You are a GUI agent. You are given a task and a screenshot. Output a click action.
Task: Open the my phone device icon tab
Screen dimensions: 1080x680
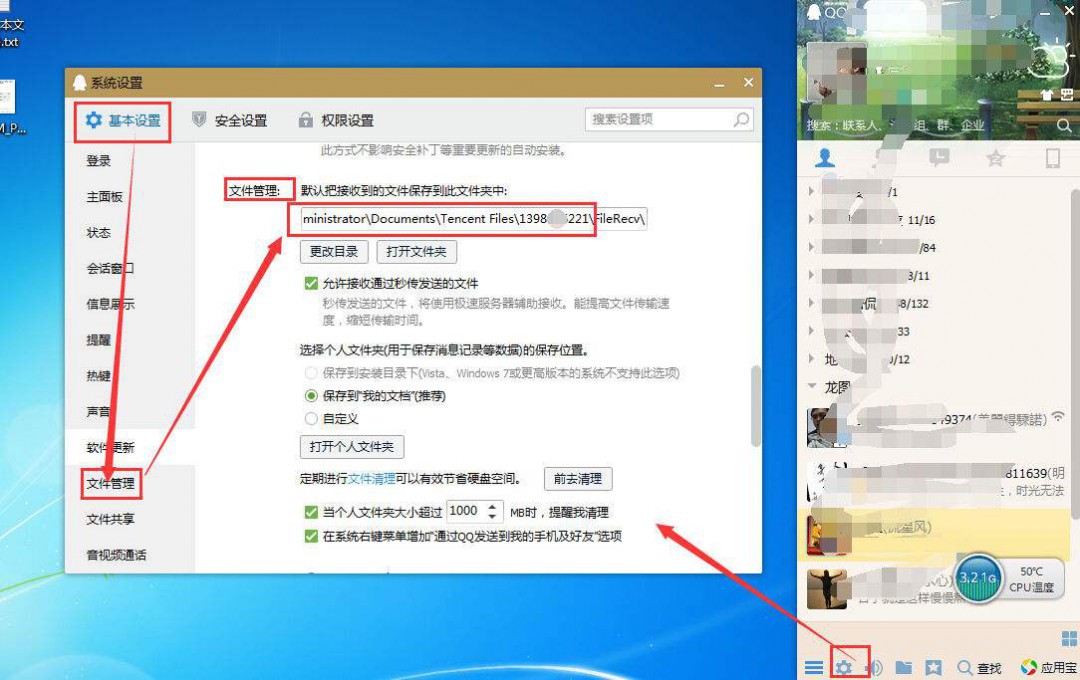(1052, 158)
